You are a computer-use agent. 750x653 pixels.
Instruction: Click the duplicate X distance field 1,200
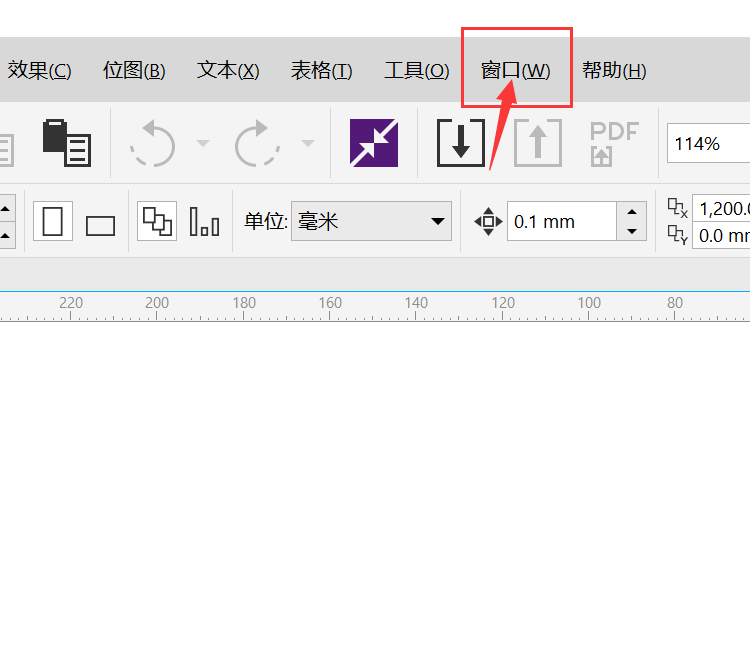pos(721,209)
